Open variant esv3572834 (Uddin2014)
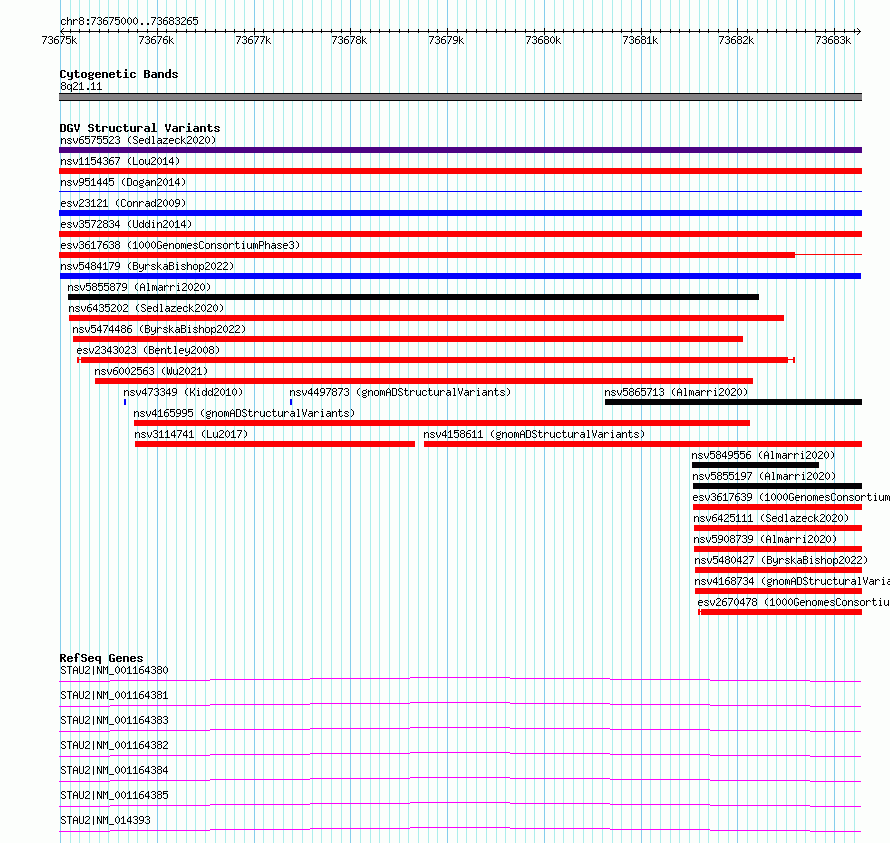This screenshot has width=890, height=843. pyautogui.click(x=126, y=224)
